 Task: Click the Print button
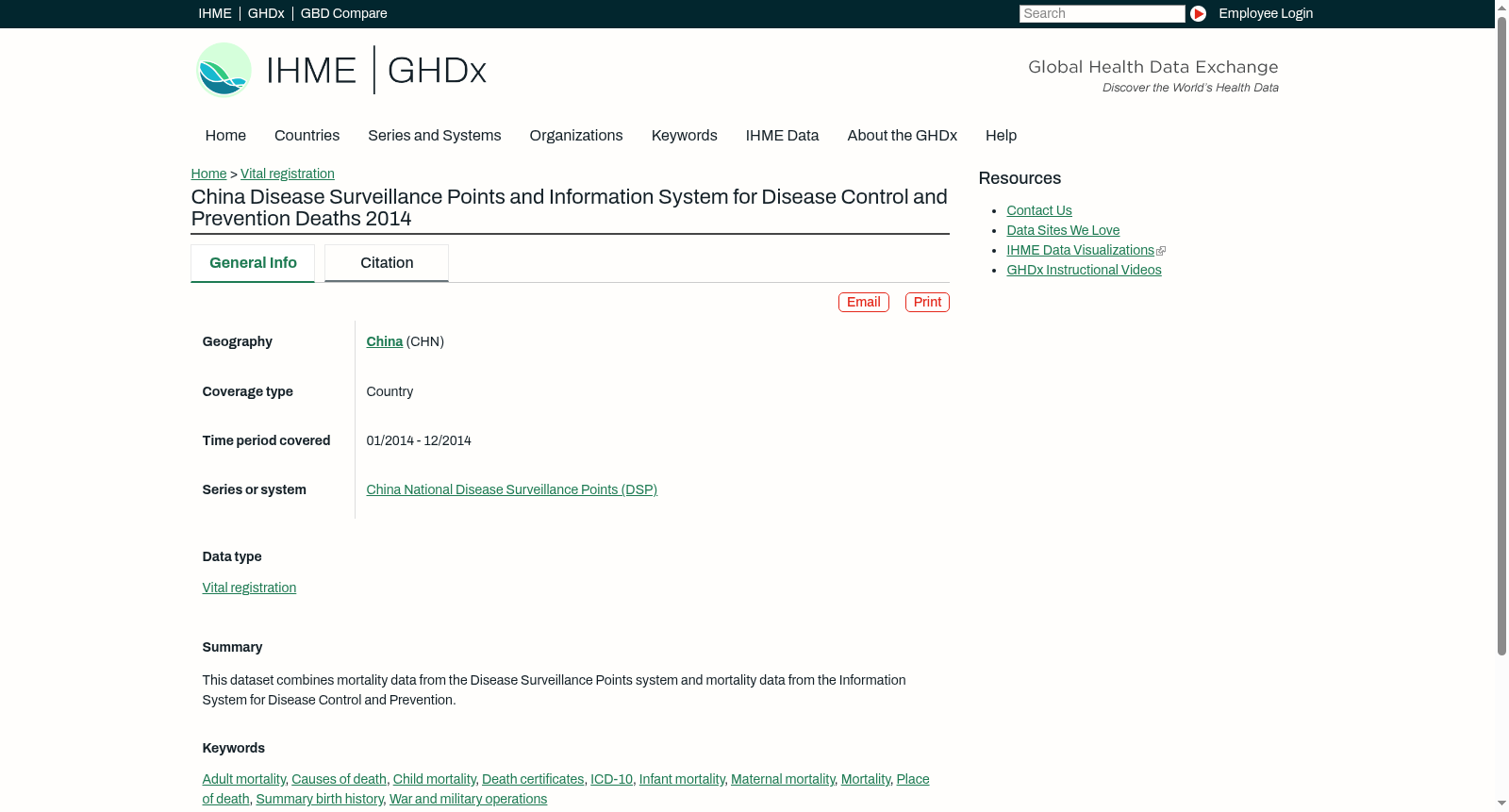coord(927,302)
